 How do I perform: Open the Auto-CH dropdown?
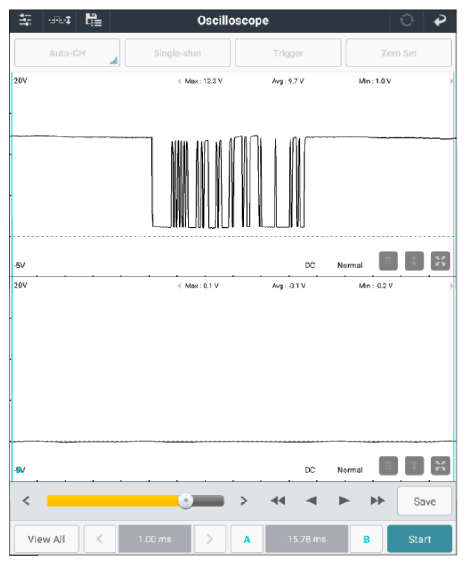[x=67, y=53]
